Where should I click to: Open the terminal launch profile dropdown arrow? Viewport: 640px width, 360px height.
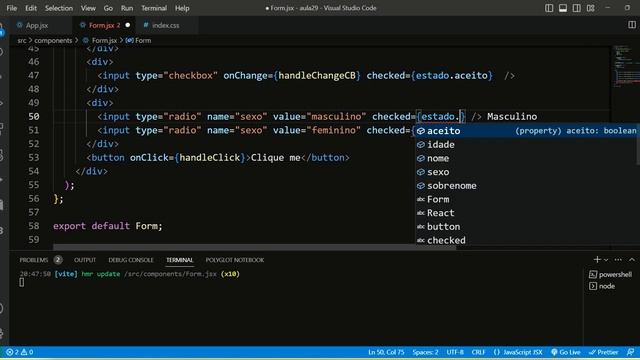pos(606,260)
